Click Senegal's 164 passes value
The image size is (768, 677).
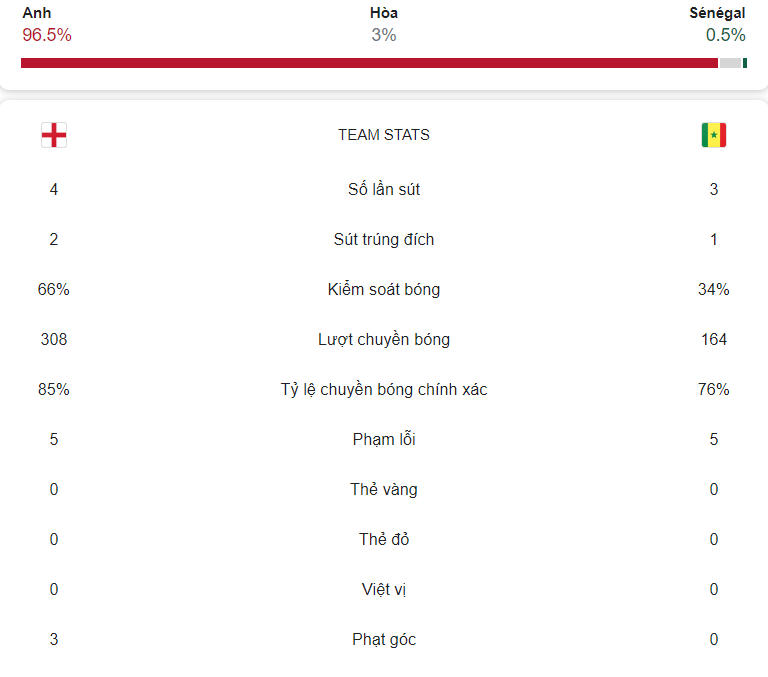(714, 339)
